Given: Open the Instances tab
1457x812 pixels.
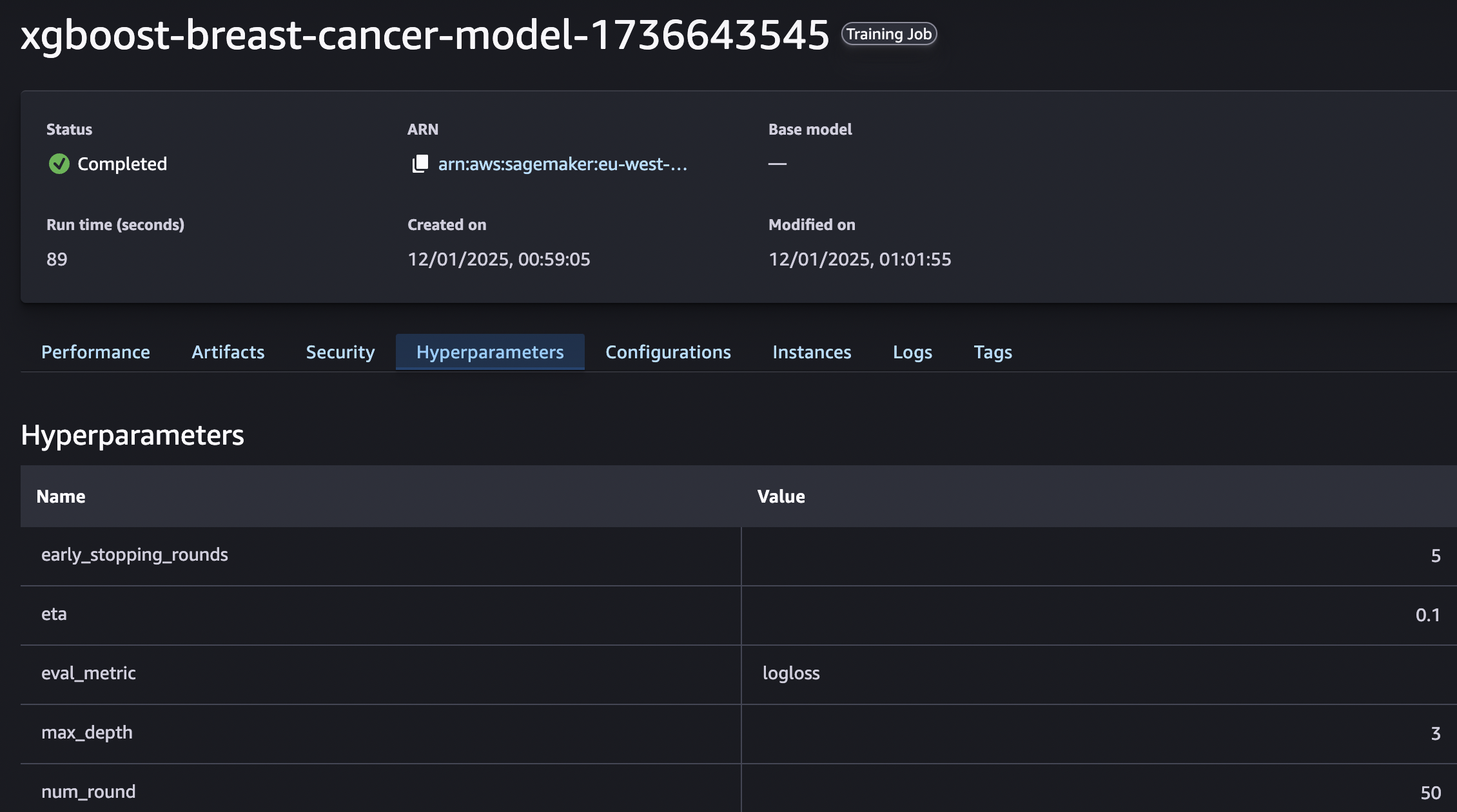Looking at the screenshot, I should 812,352.
